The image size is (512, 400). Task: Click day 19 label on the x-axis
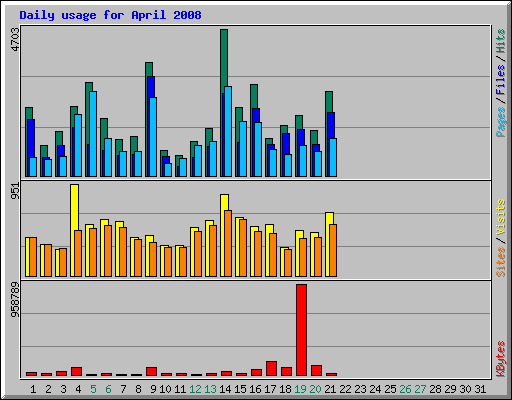point(300,389)
